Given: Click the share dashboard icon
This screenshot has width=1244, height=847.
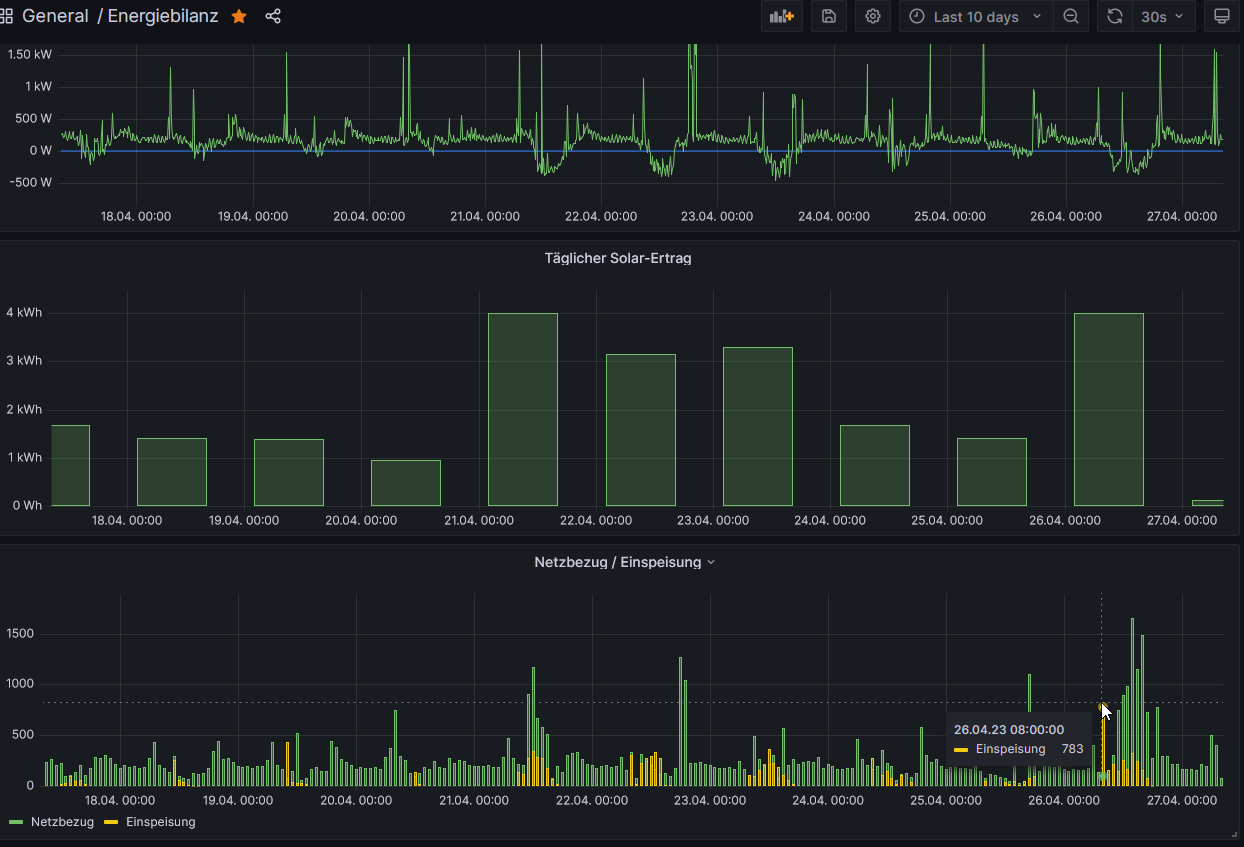Looking at the screenshot, I should (273, 17).
